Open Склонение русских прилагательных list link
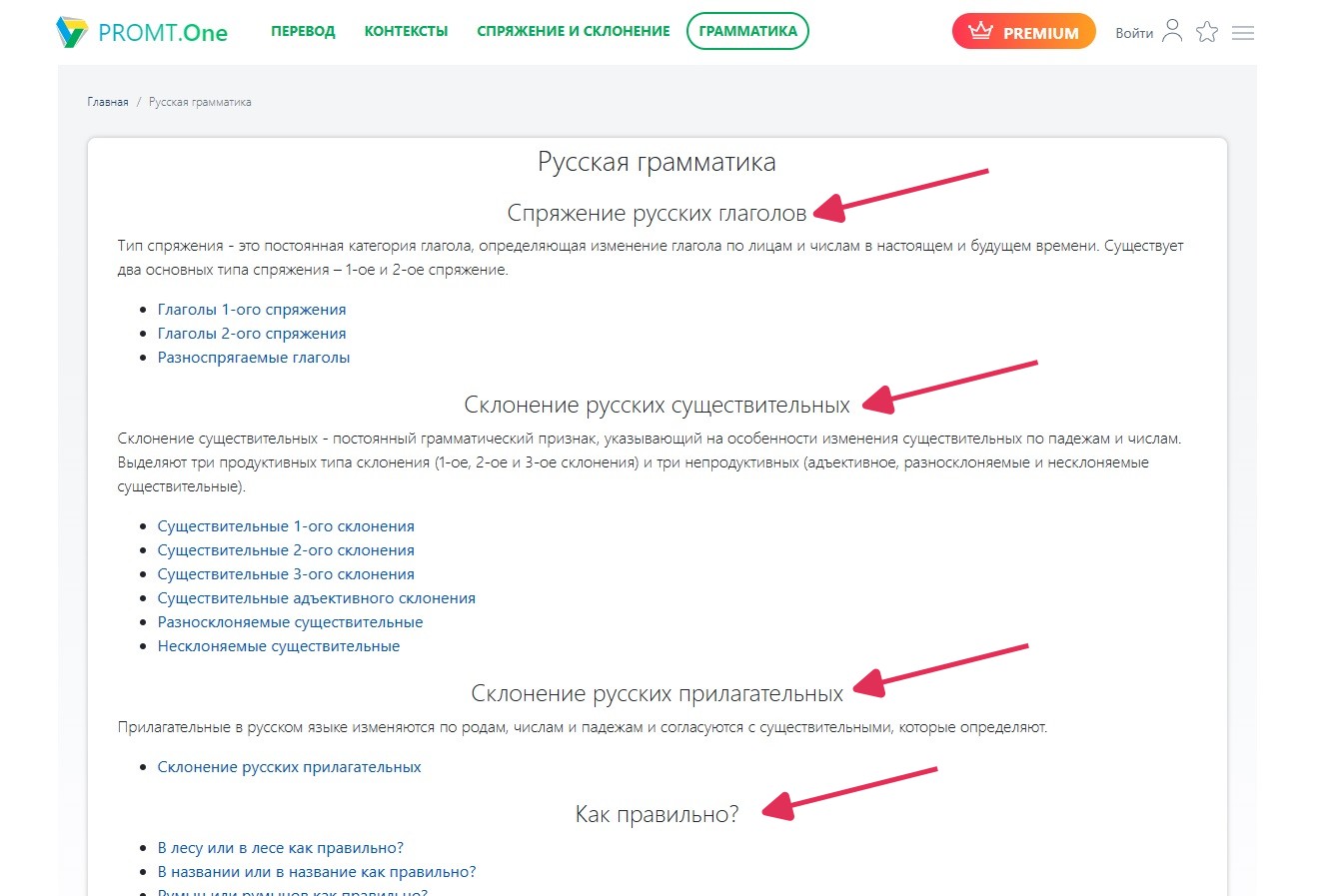 click(290, 767)
